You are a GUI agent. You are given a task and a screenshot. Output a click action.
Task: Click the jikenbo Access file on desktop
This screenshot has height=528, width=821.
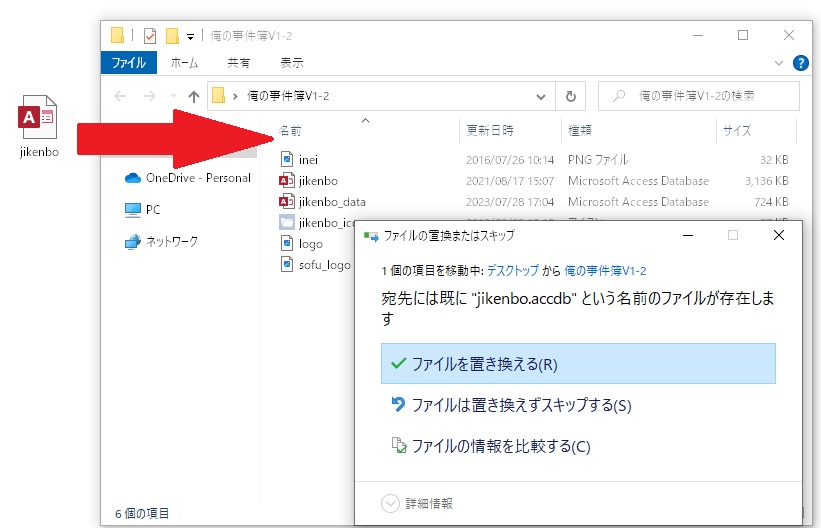point(38,127)
